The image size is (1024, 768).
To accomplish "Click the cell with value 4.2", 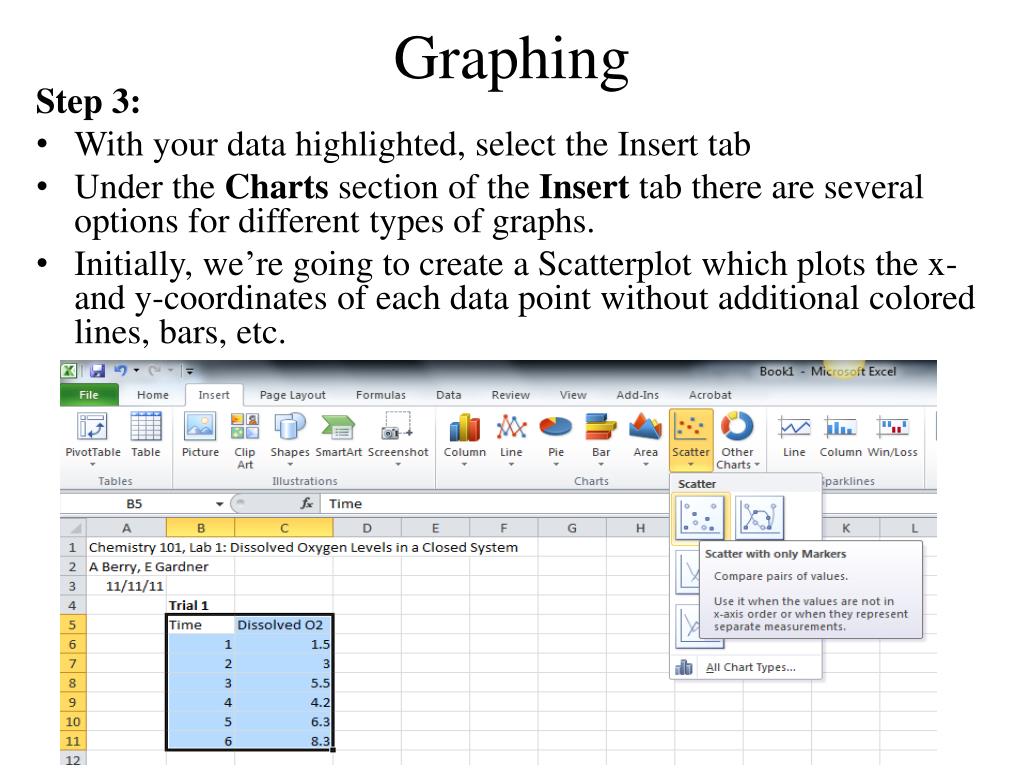I will [x=283, y=703].
